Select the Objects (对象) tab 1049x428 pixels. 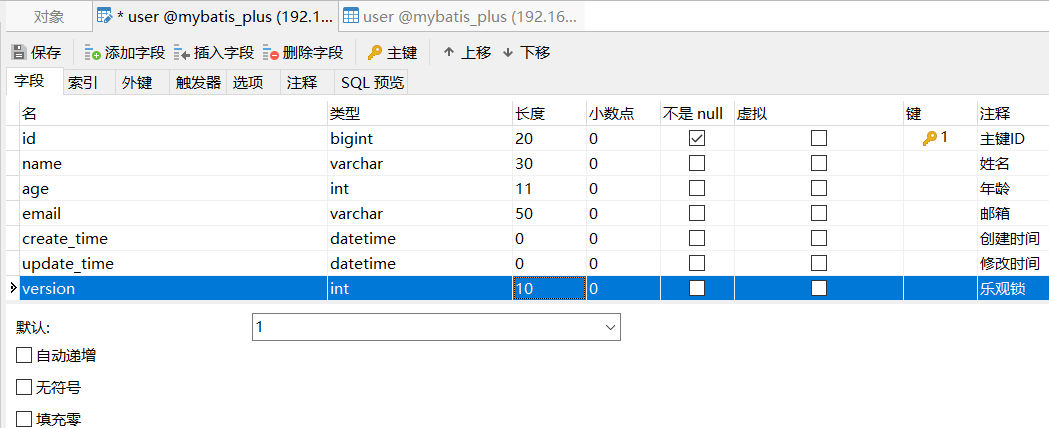coord(49,16)
